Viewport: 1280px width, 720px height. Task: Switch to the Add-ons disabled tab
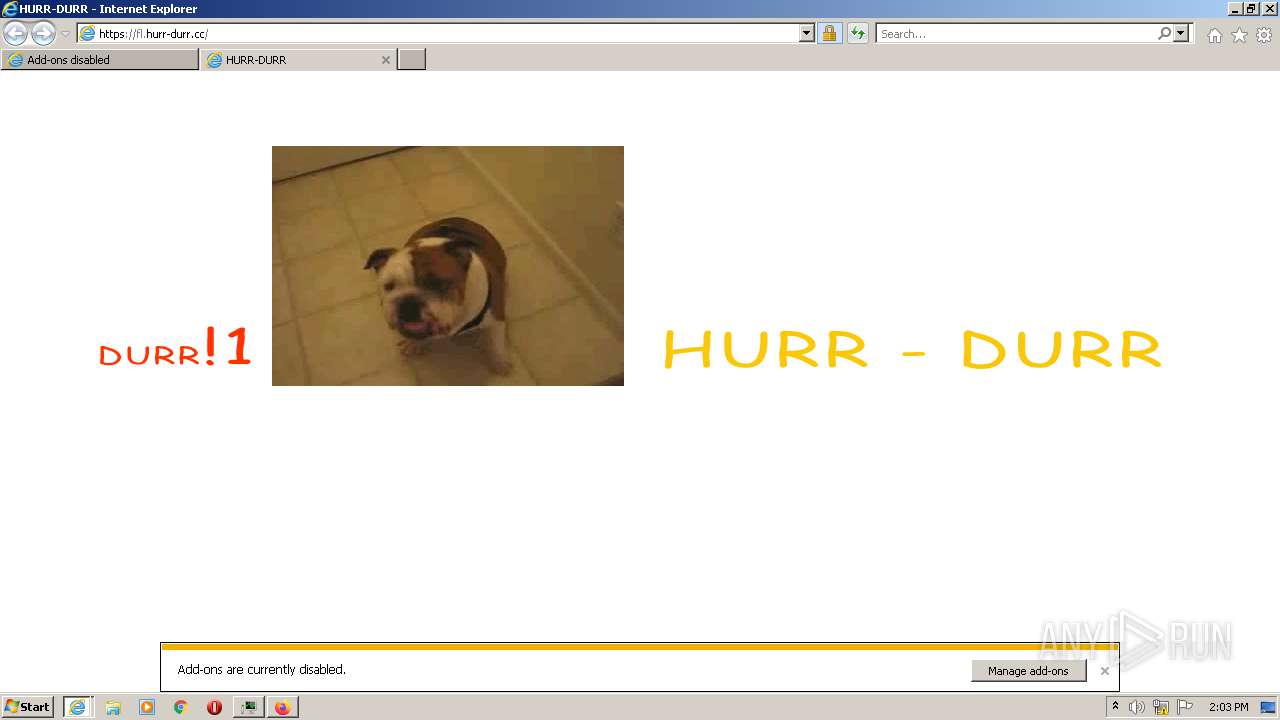click(100, 60)
